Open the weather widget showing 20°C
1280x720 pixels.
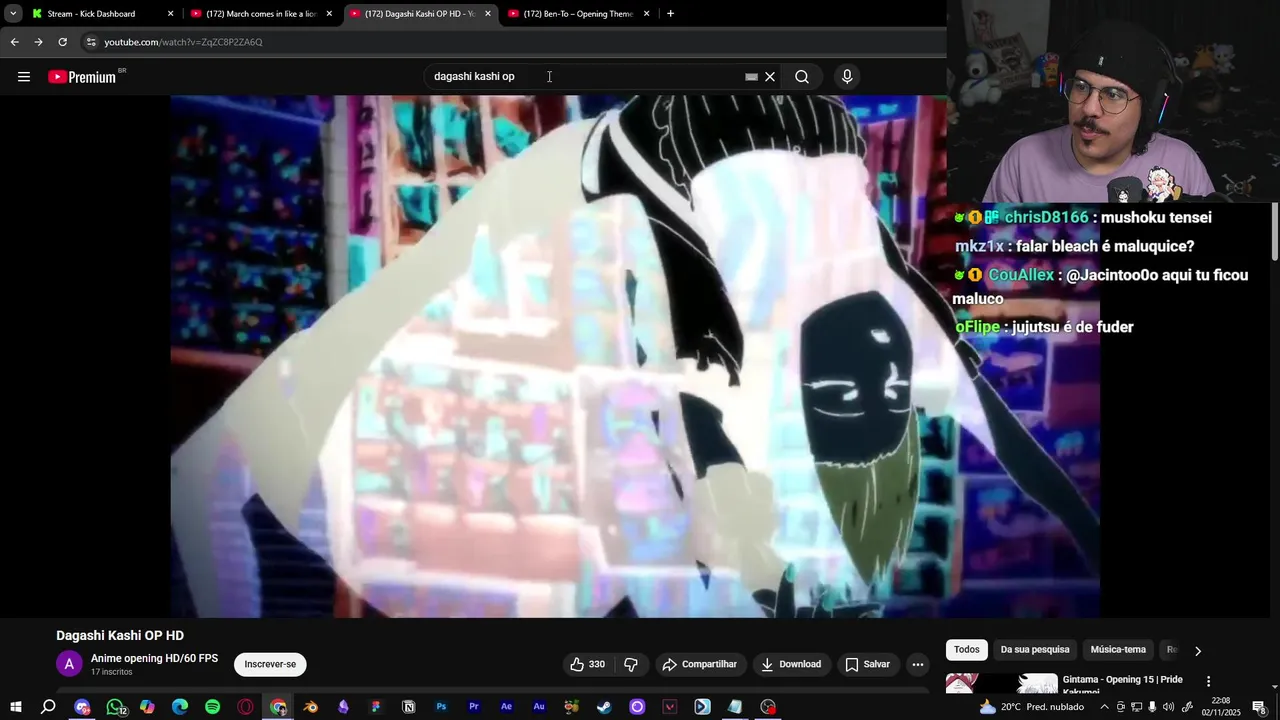tap(1032, 707)
